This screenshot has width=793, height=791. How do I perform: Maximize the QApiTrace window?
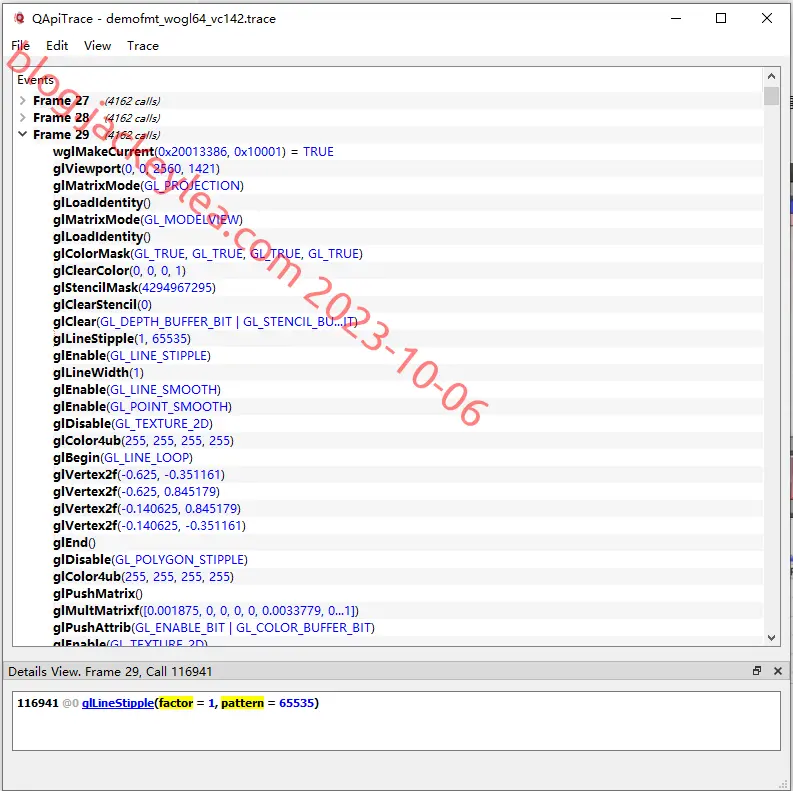click(721, 18)
